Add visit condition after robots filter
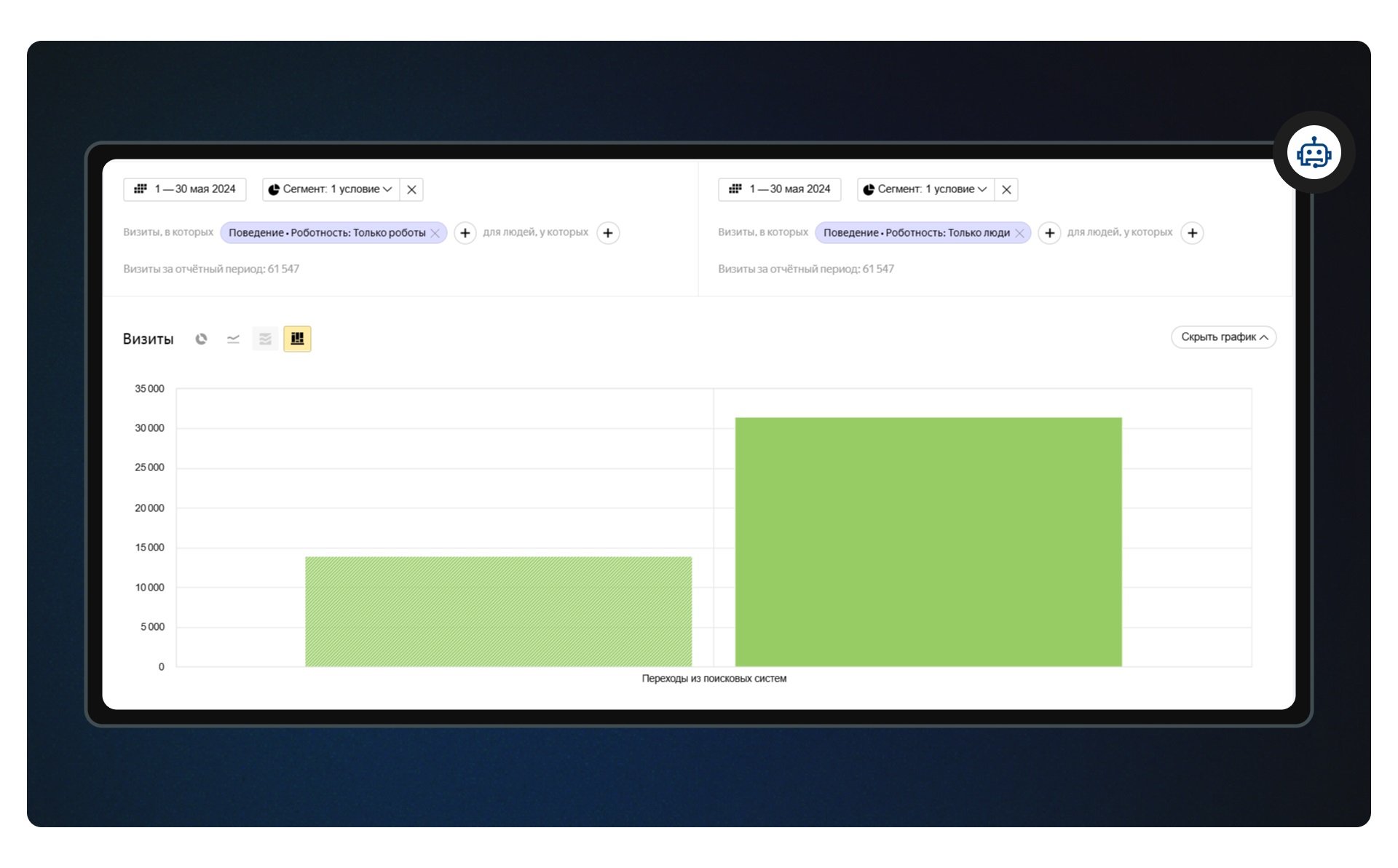1398x868 pixels. point(465,233)
